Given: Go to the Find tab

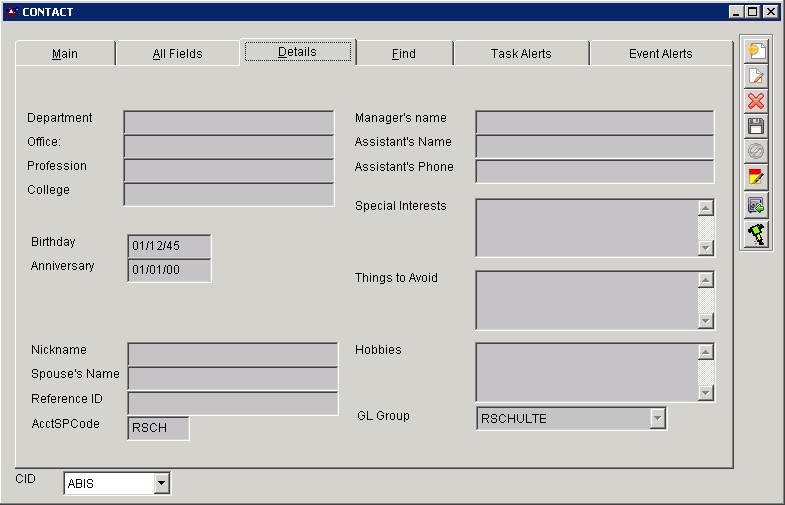Looking at the screenshot, I should pos(404,54).
